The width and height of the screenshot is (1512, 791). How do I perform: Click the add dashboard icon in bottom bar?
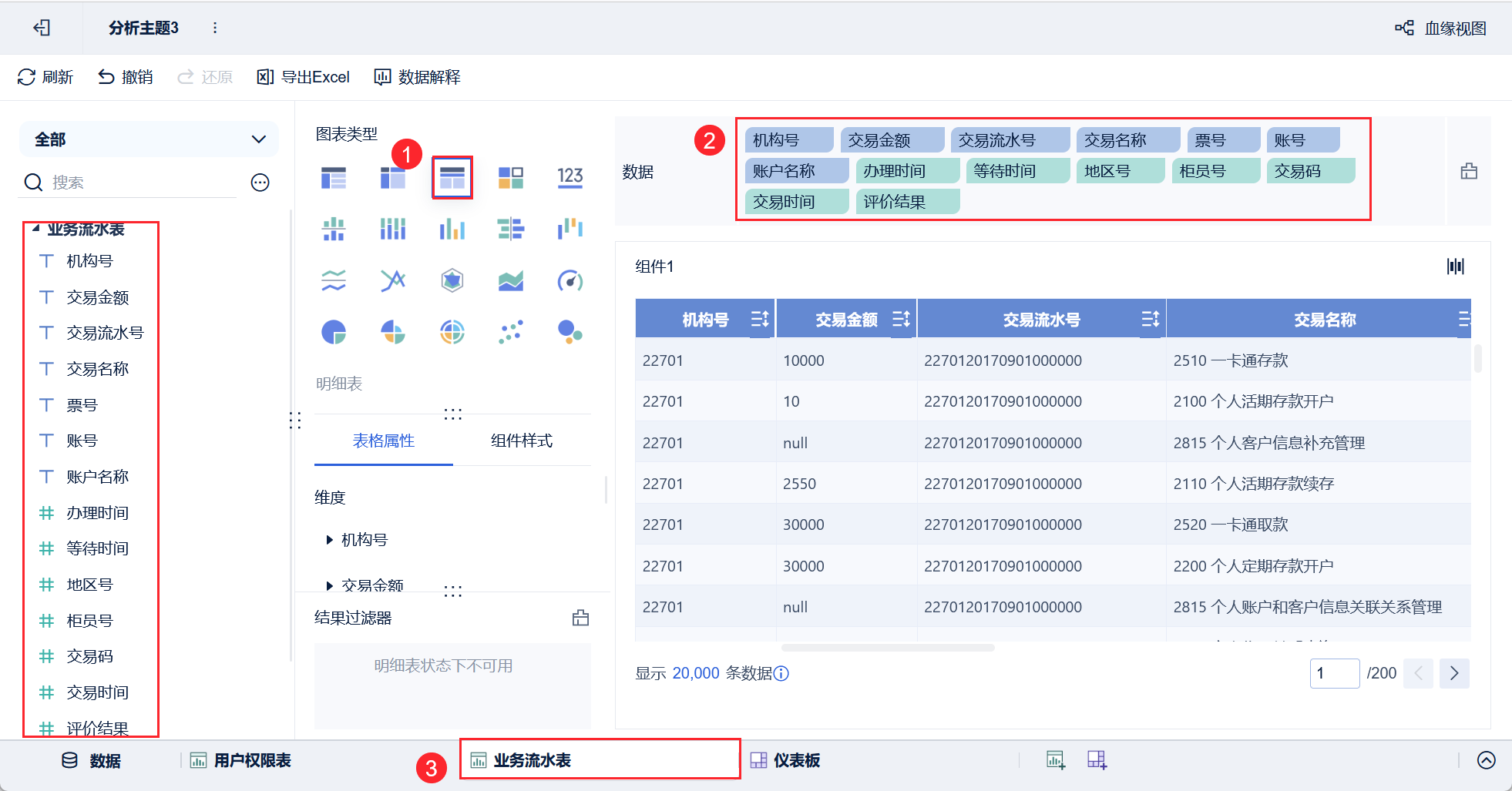1097,760
